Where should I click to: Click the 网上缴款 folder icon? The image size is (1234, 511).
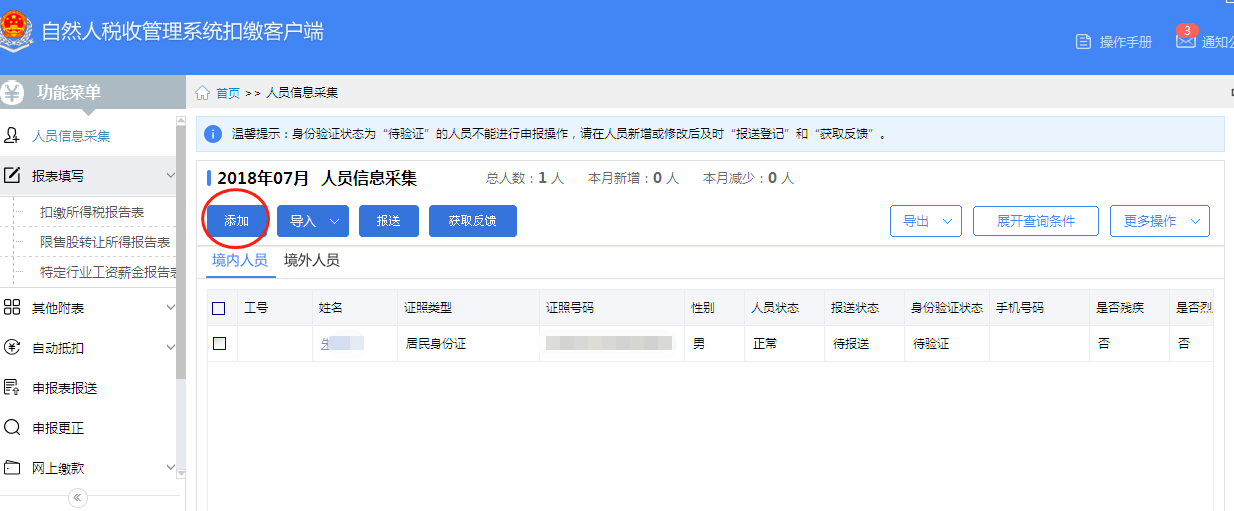coord(12,468)
